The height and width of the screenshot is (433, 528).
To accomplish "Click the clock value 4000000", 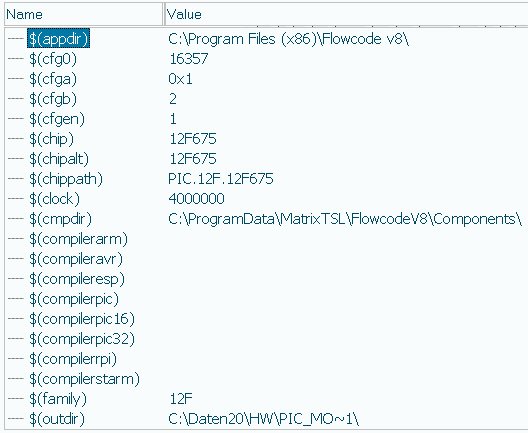I will (196, 199).
